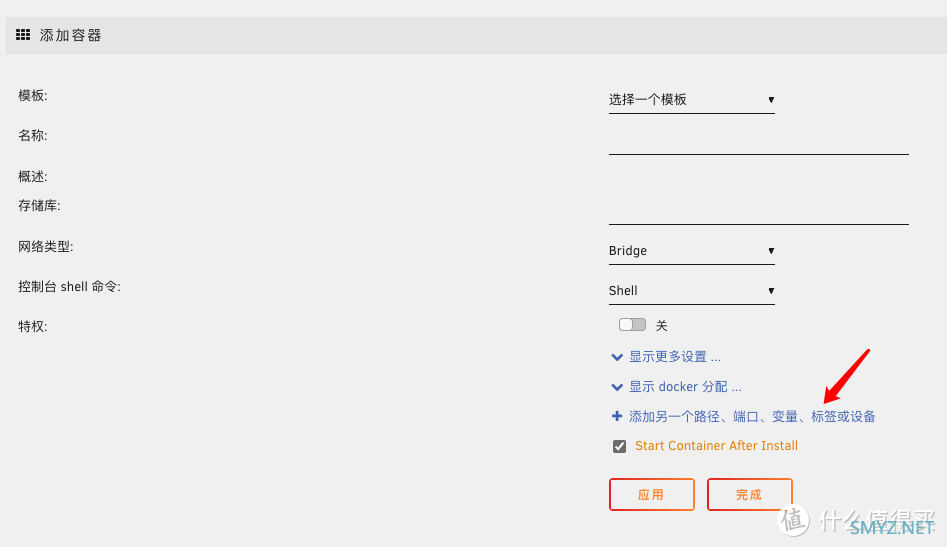Click the grid icon beside 添加容器

(23, 34)
